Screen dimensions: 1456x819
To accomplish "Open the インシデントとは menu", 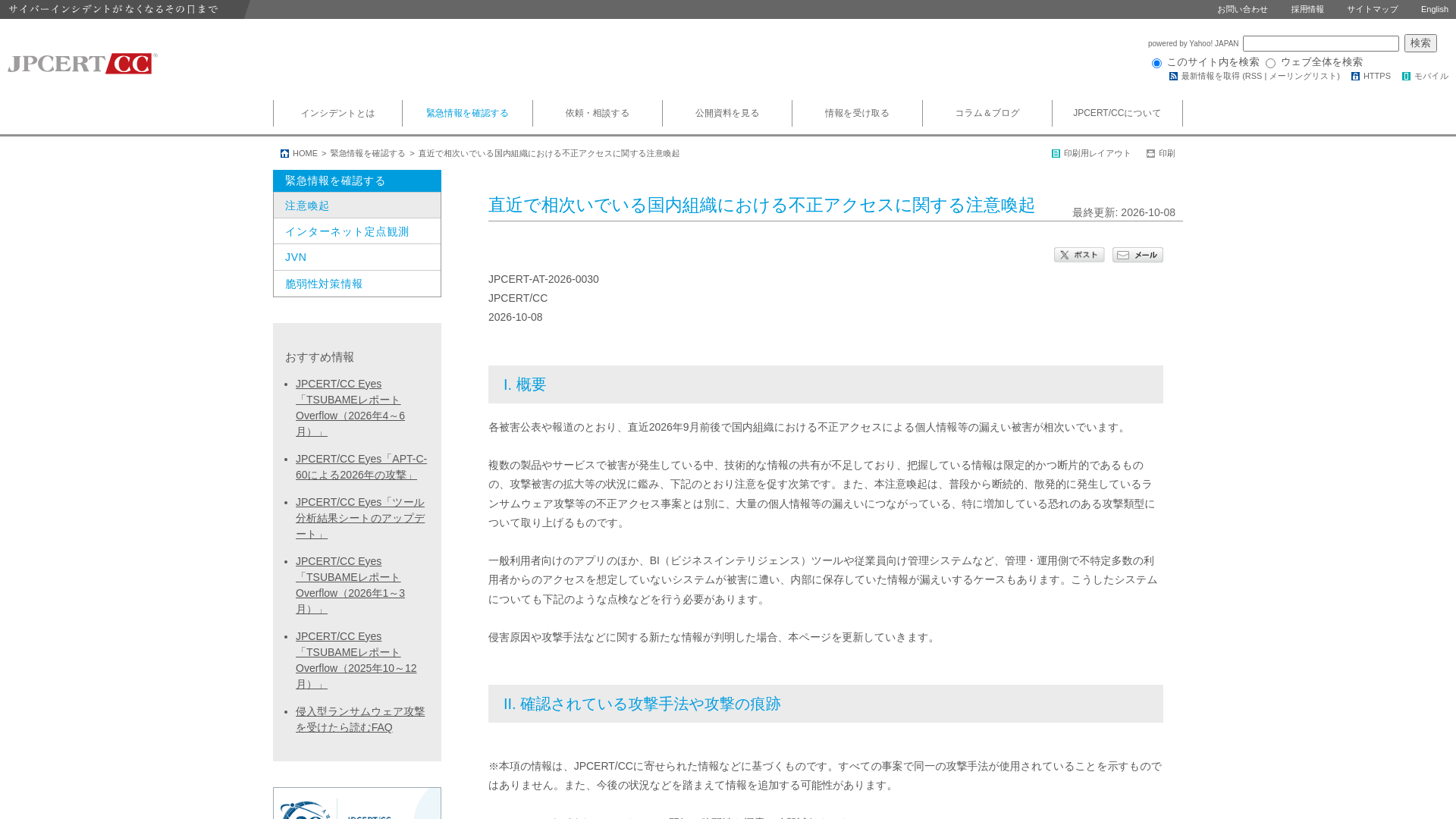I will (x=337, y=114).
